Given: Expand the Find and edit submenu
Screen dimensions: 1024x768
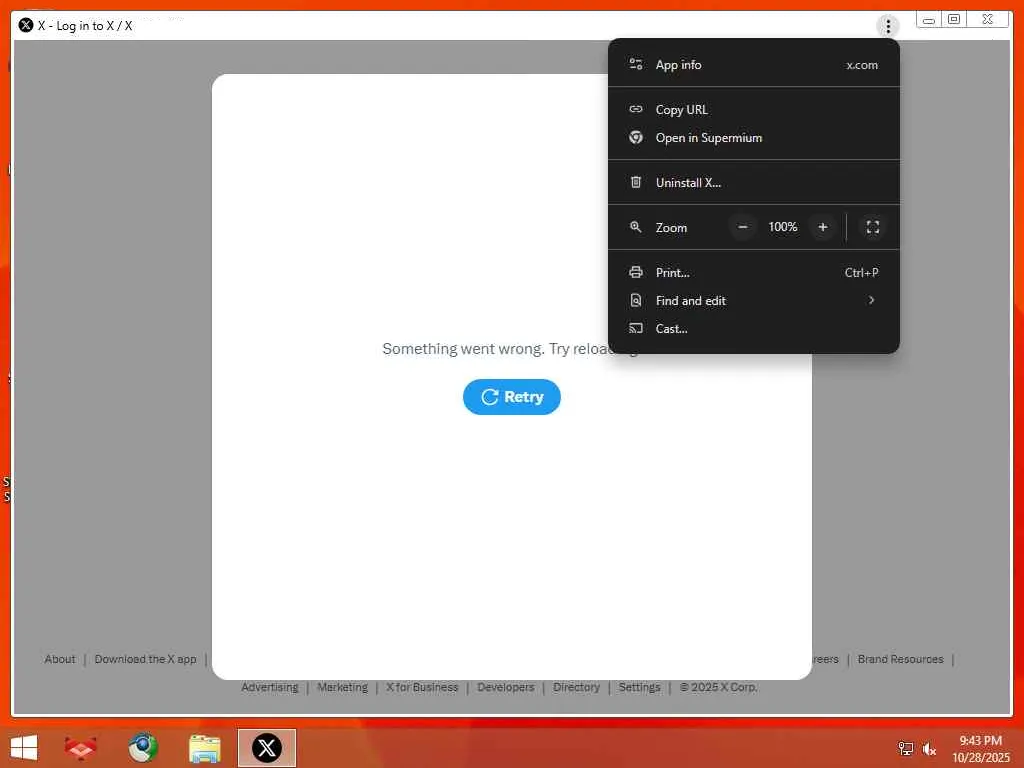Looking at the screenshot, I should (x=754, y=301).
